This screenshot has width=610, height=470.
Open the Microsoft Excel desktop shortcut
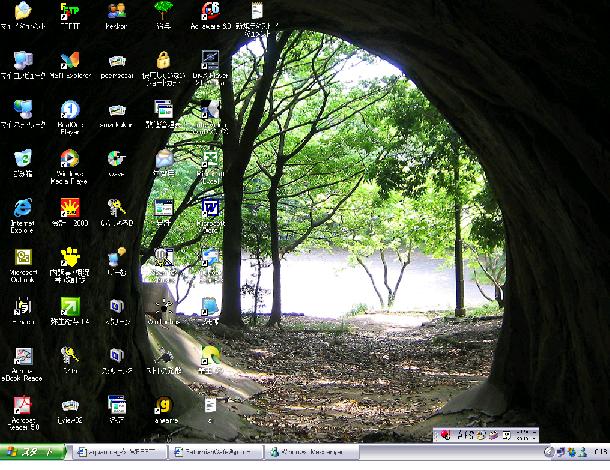[x=211, y=160]
